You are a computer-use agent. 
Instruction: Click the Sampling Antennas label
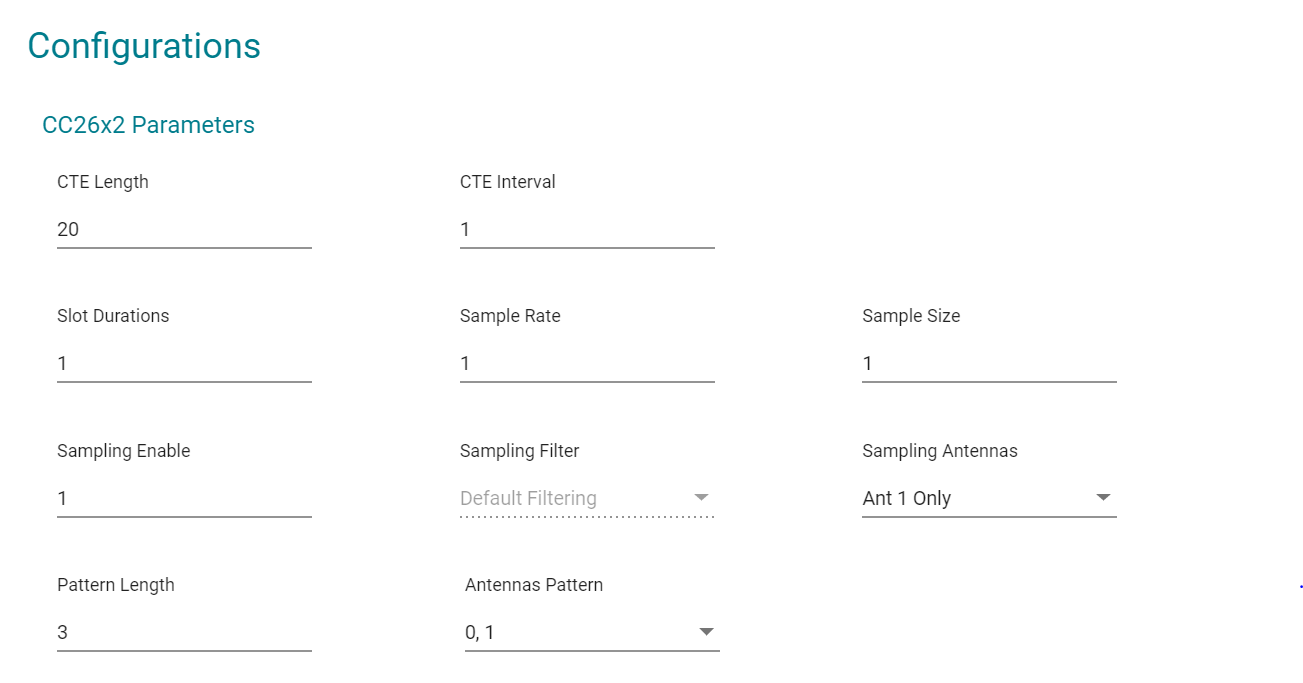[940, 451]
